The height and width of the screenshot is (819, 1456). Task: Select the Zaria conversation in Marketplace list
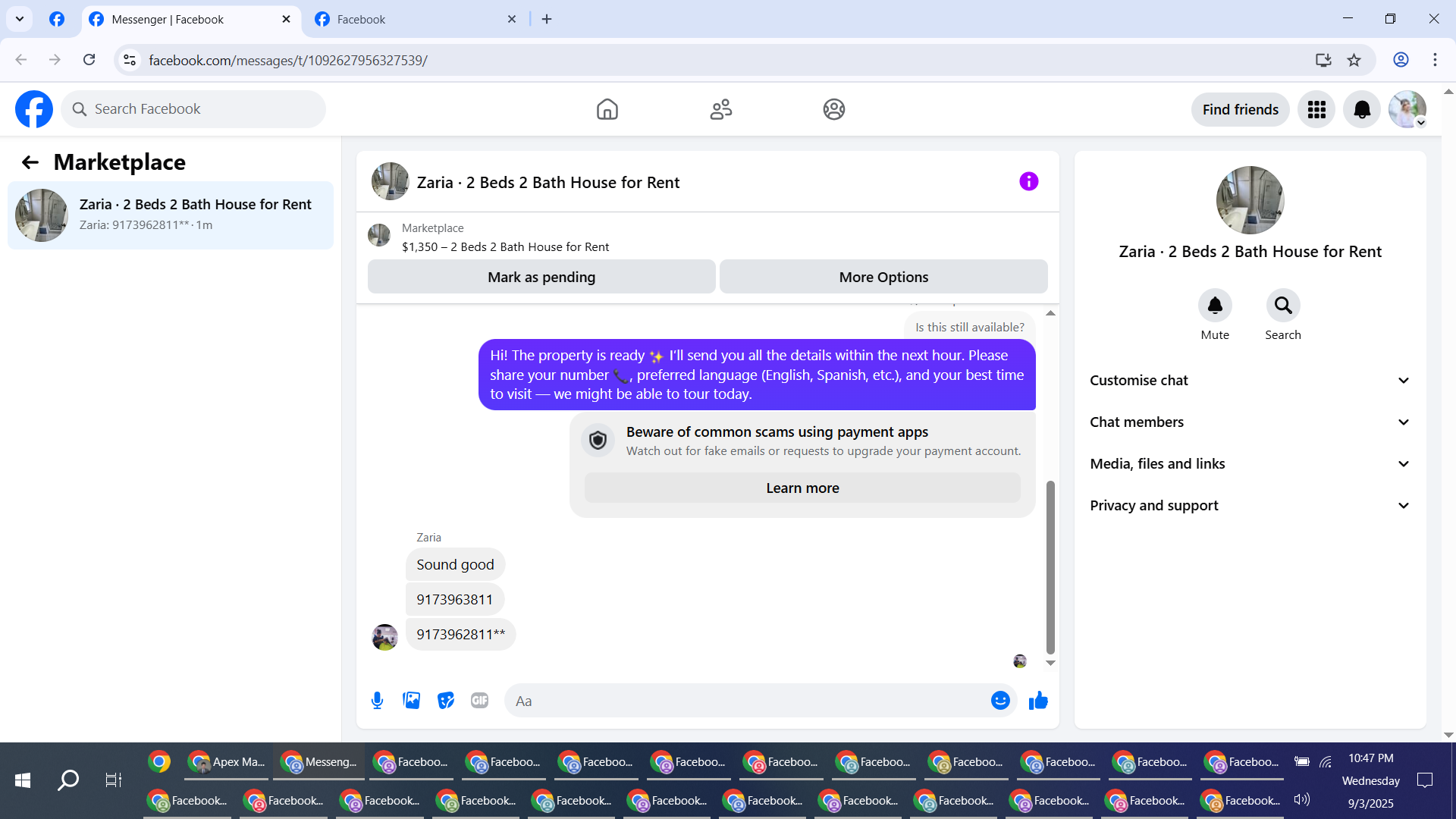[x=171, y=215]
